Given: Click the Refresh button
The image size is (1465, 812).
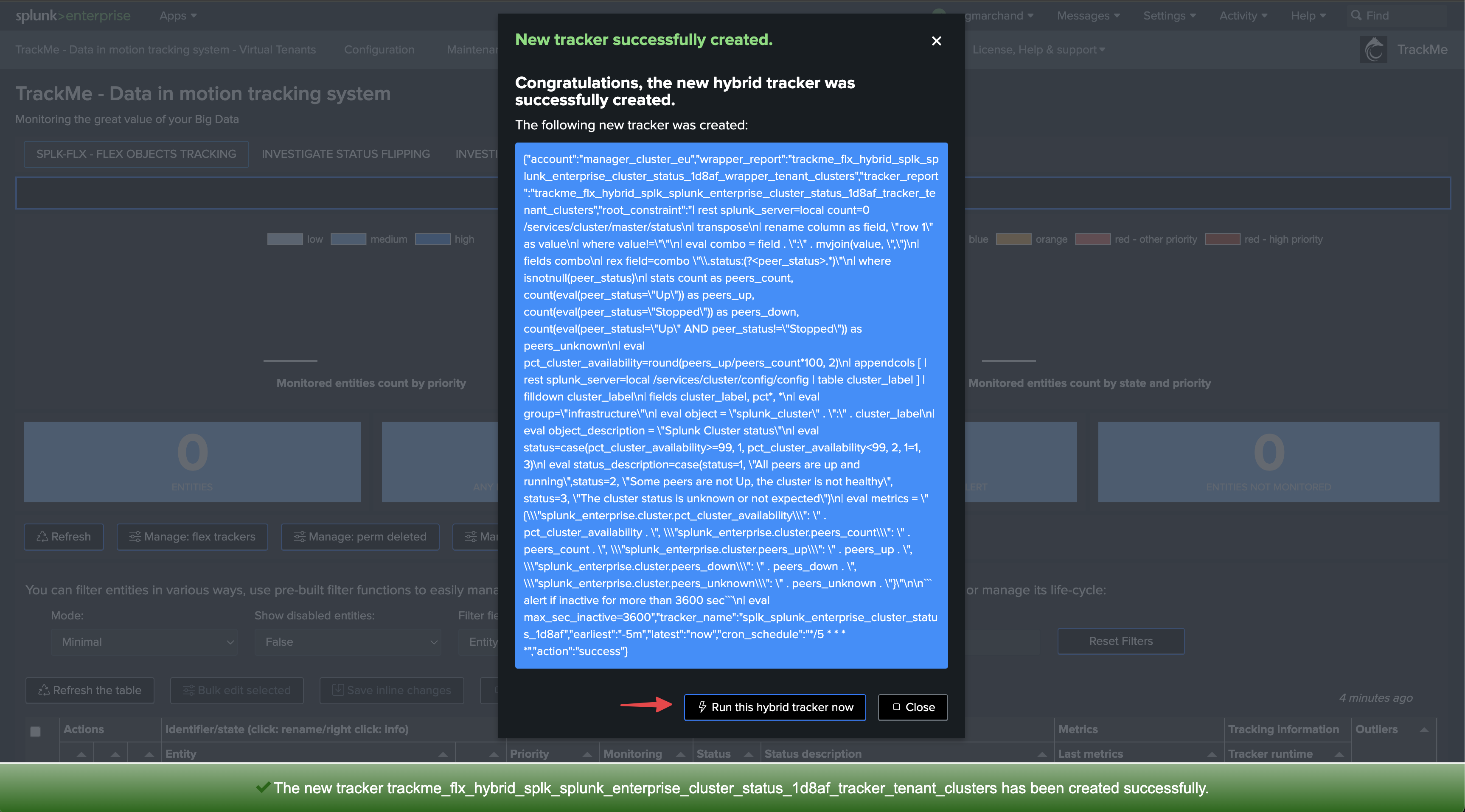Looking at the screenshot, I should pyautogui.click(x=64, y=536).
